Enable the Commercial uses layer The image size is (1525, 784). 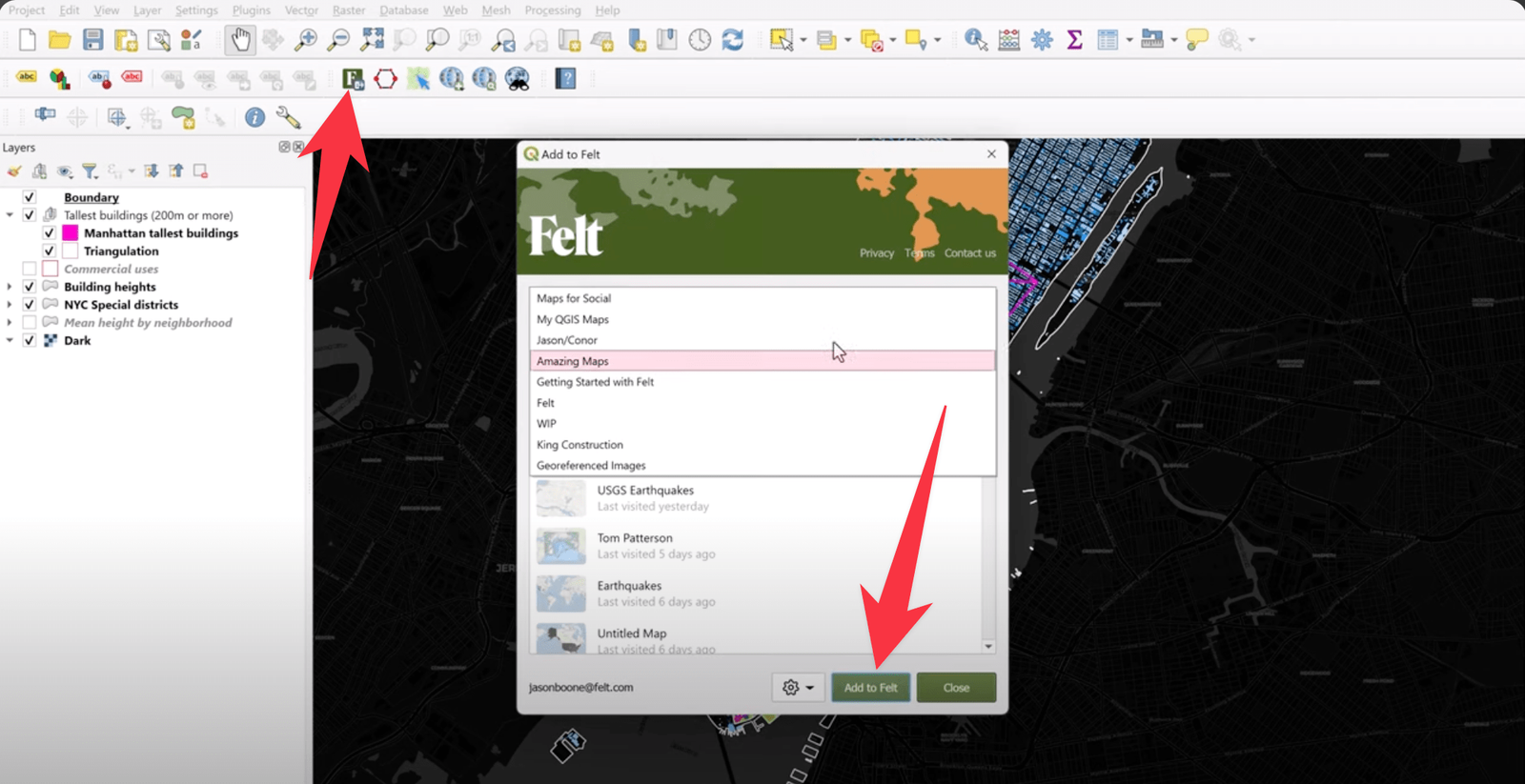30,269
